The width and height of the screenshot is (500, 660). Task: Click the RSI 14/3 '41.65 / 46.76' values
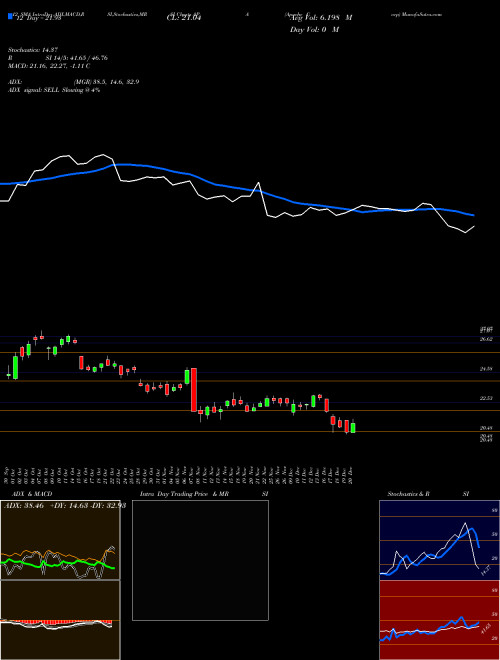pos(88,58)
